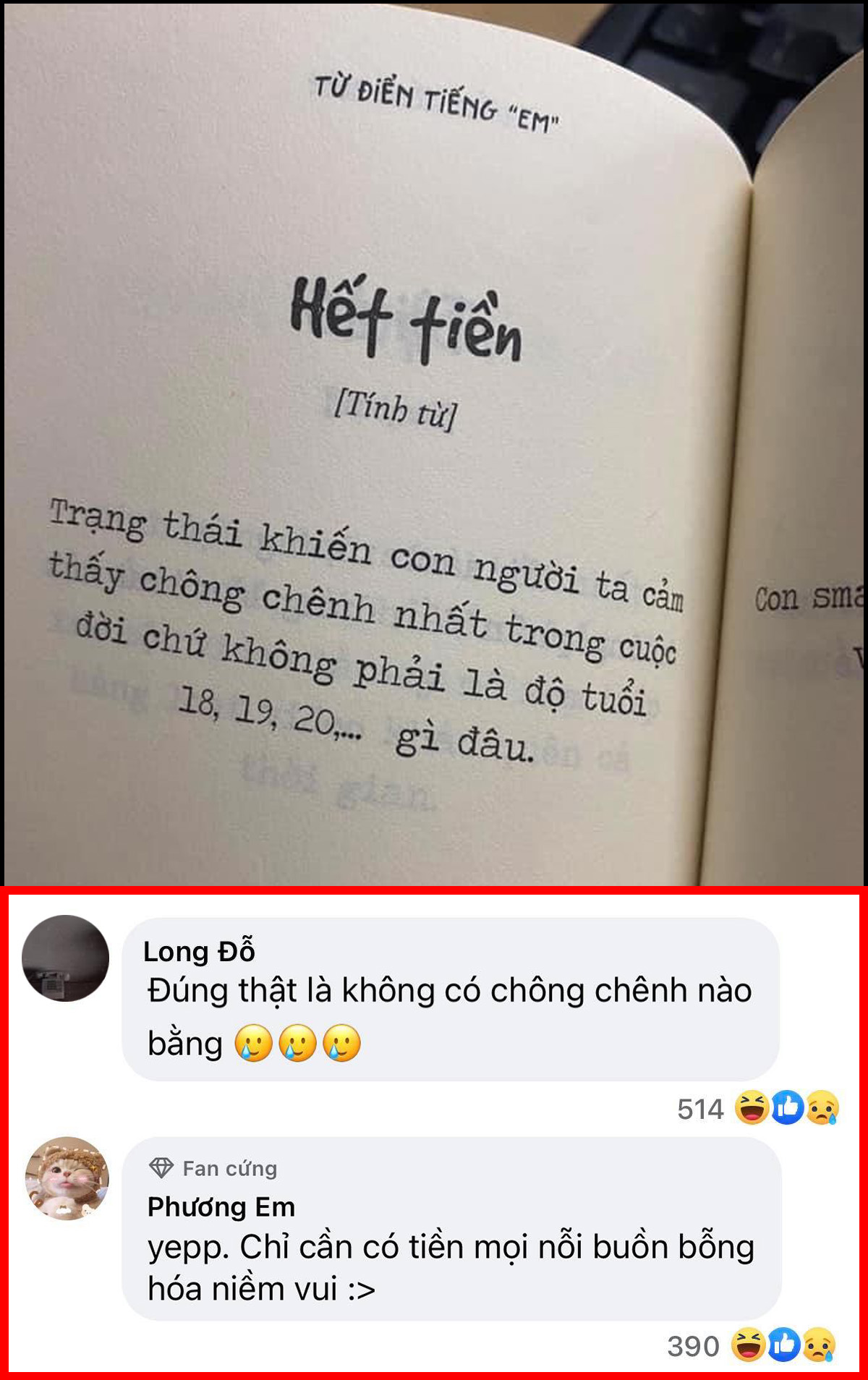Tap the Fan cứng diamond badge icon
The width and height of the screenshot is (868, 1380).
pos(161,1167)
